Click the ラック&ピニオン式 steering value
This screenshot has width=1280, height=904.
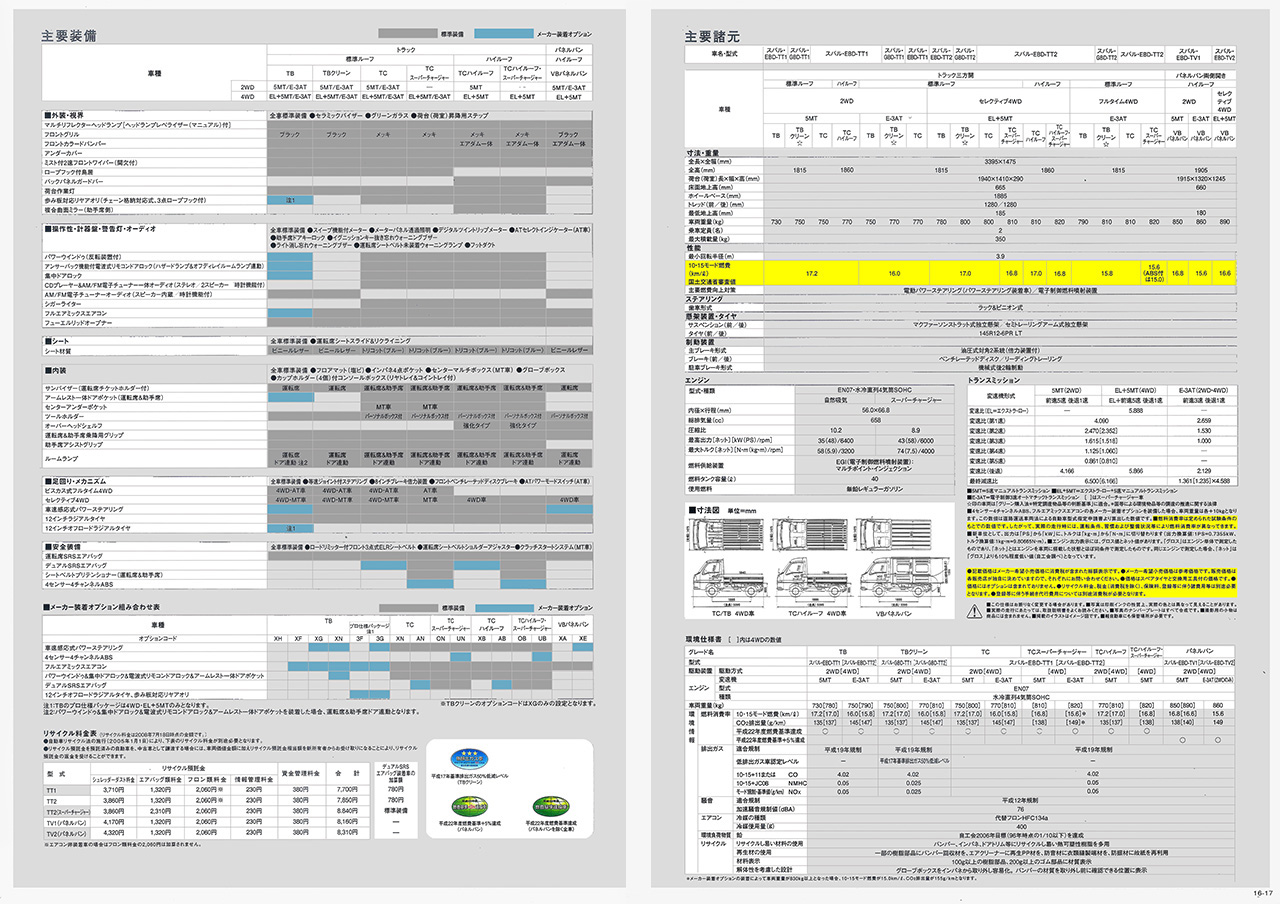tap(999, 307)
